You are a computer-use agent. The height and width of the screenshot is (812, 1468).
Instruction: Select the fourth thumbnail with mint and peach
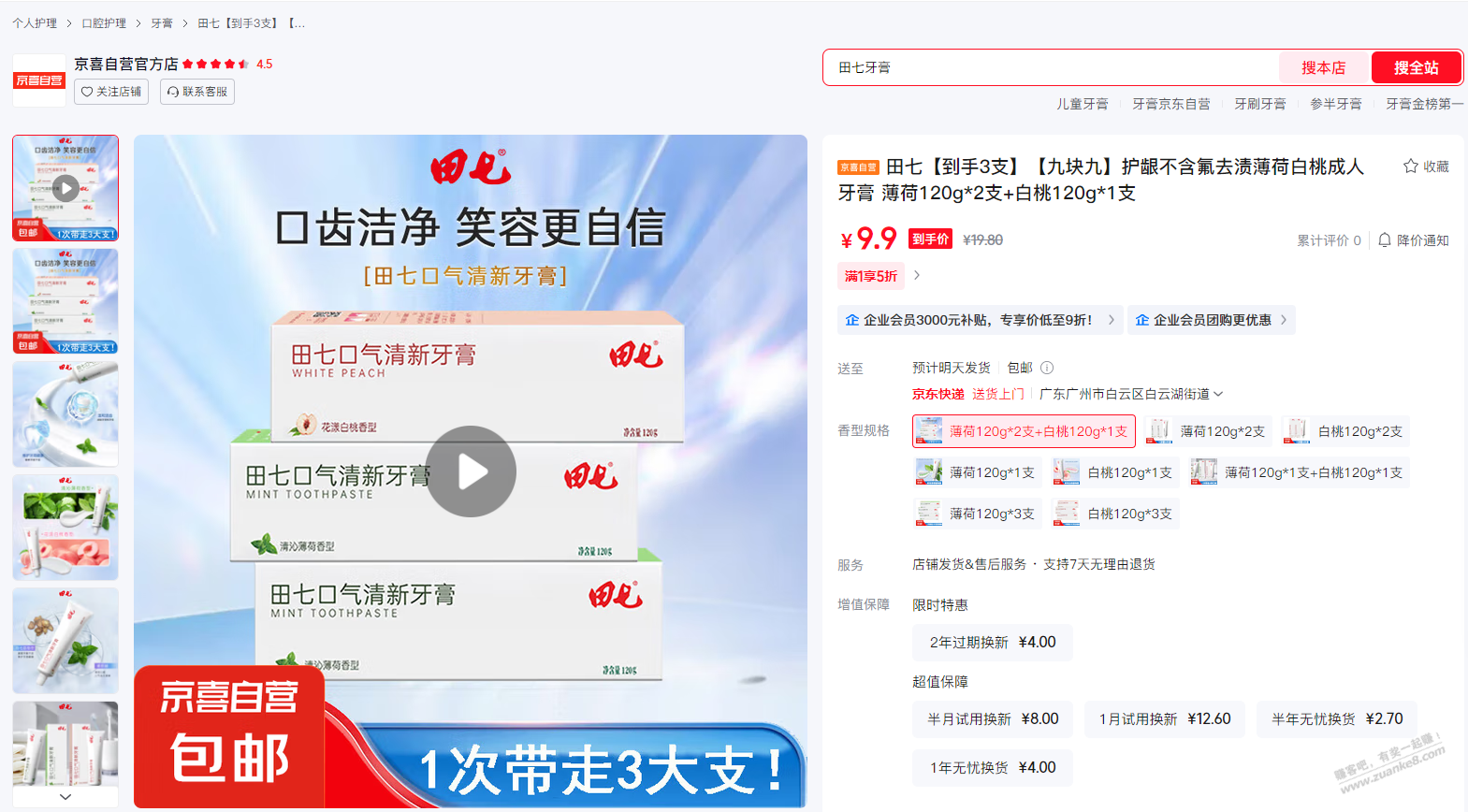65,528
